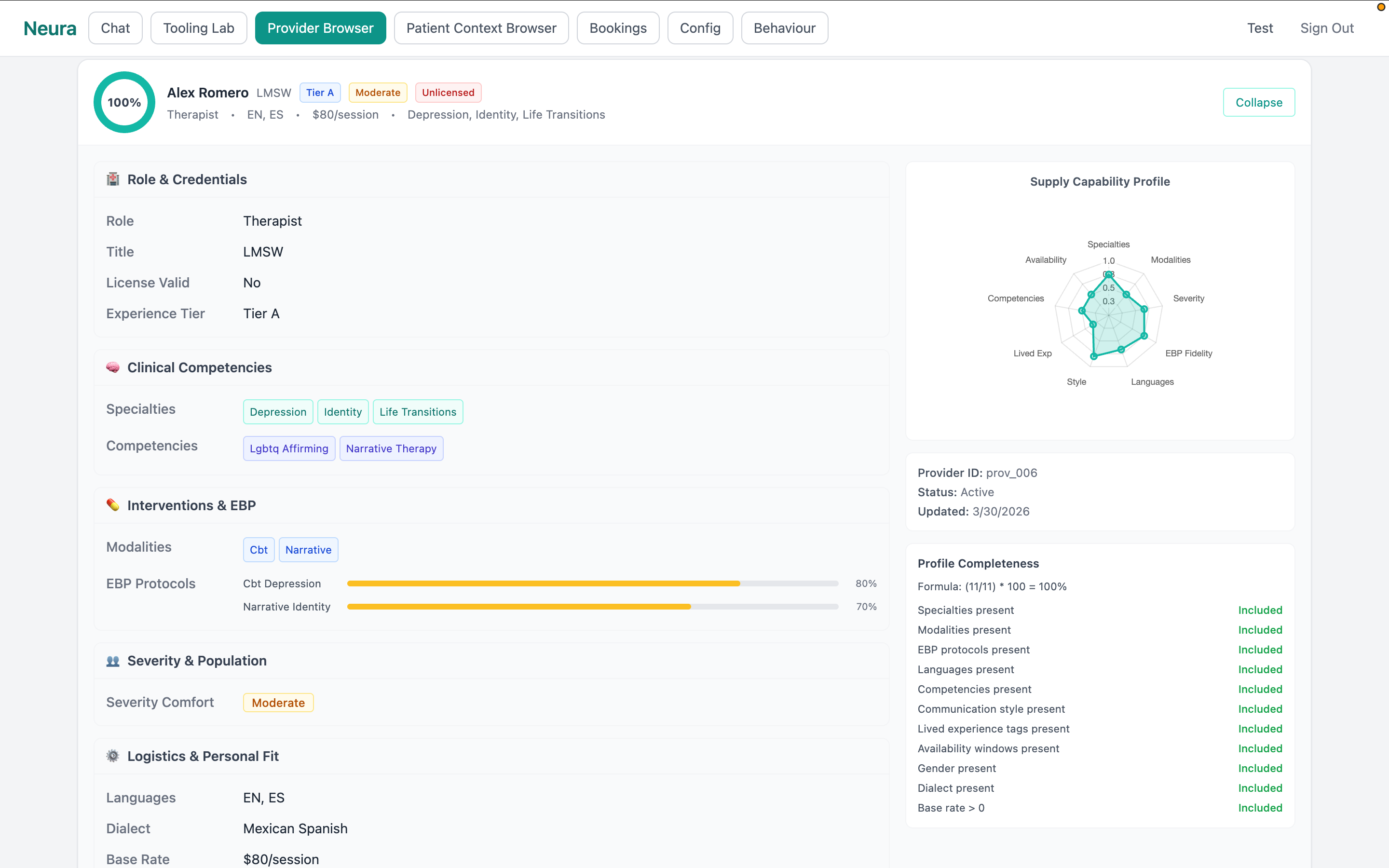Click the Tier A badge to expand details
The image size is (1389, 868).
(320, 93)
